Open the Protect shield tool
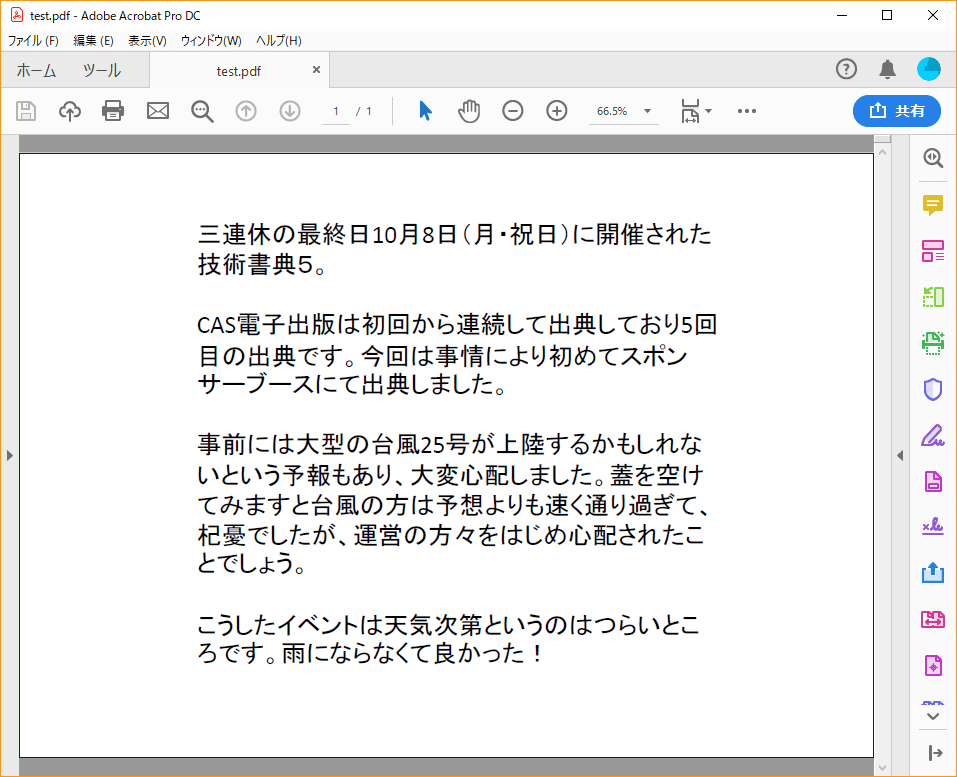This screenshot has width=957, height=777. point(933,389)
